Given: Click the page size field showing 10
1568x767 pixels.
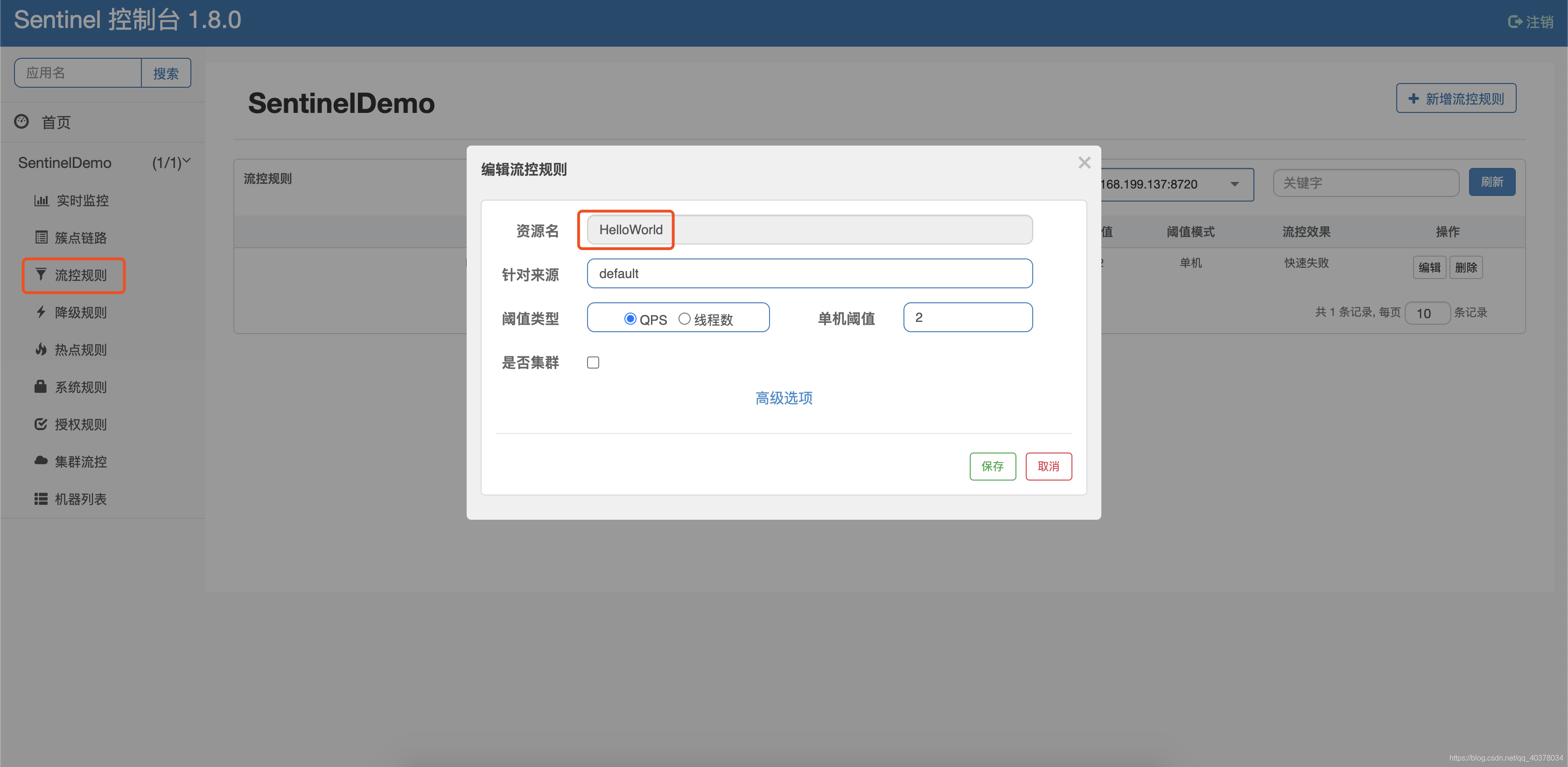Looking at the screenshot, I should tap(1428, 313).
